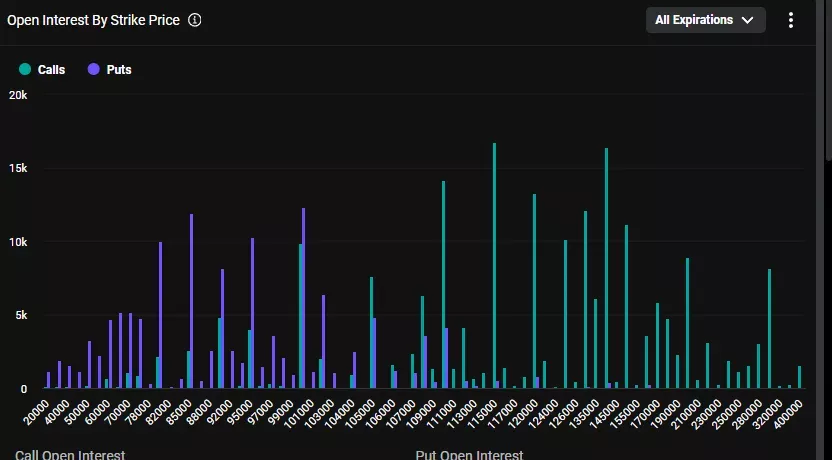832x460 pixels.
Task: Select the call bar at 320000 strike
Action: click(x=769, y=328)
